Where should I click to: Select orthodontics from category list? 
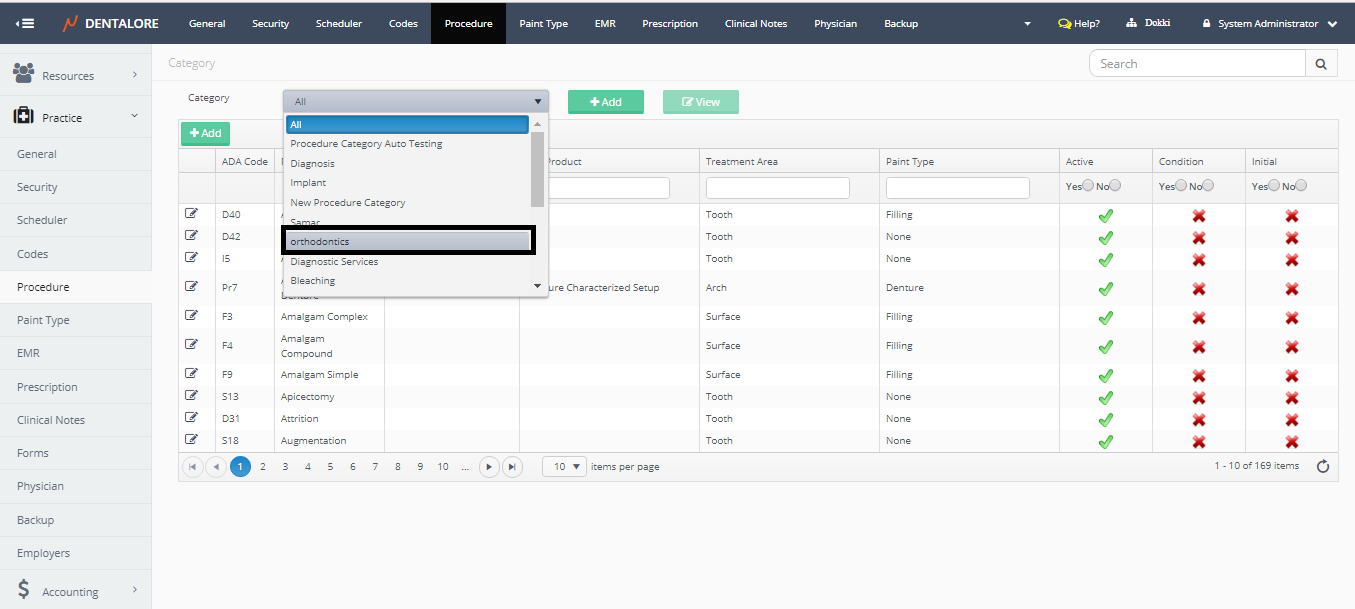pyautogui.click(x=408, y=241)
